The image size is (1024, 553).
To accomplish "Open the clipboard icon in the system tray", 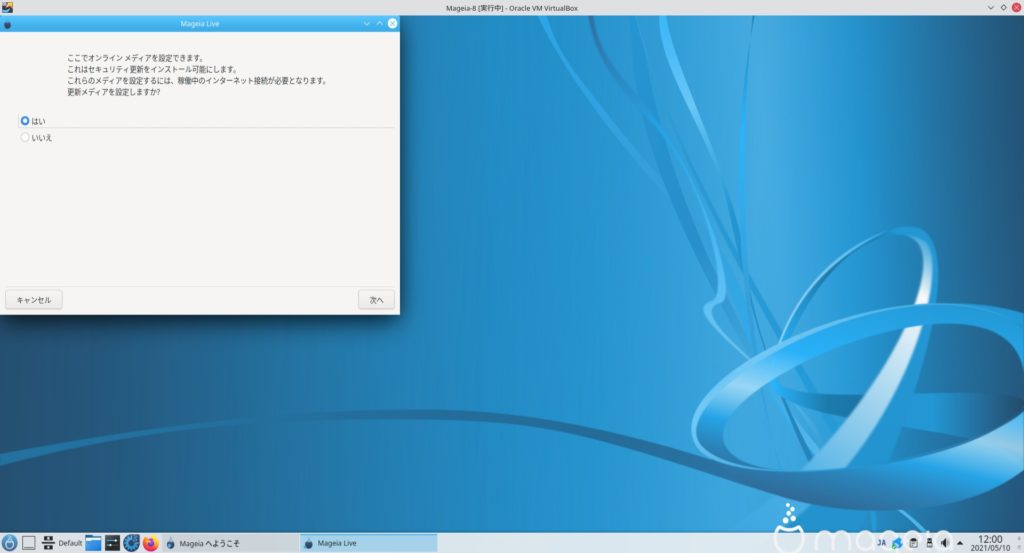I will click(x=913, y=543).
